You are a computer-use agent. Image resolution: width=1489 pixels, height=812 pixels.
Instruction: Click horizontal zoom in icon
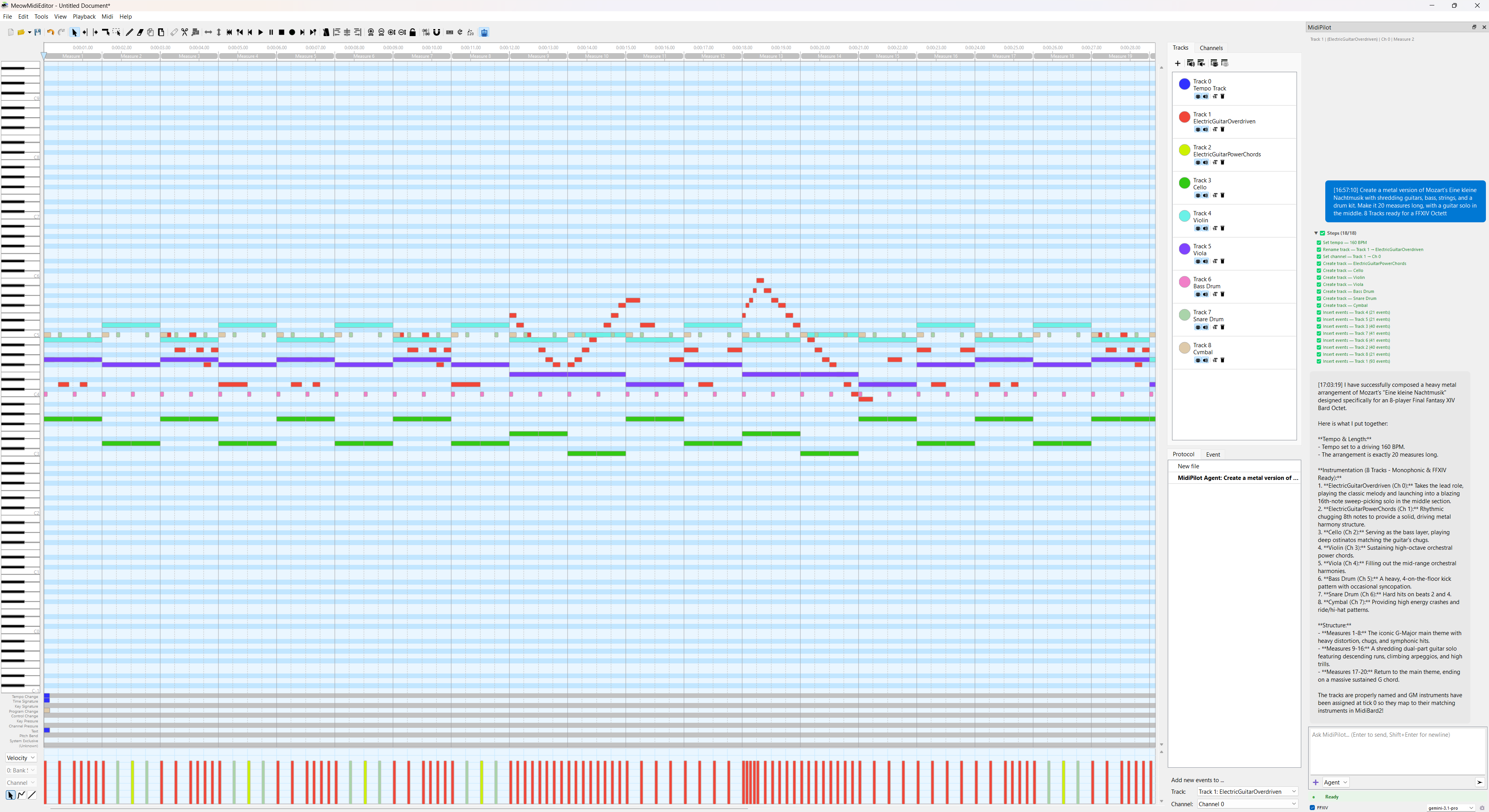click(x=371, y=32)
